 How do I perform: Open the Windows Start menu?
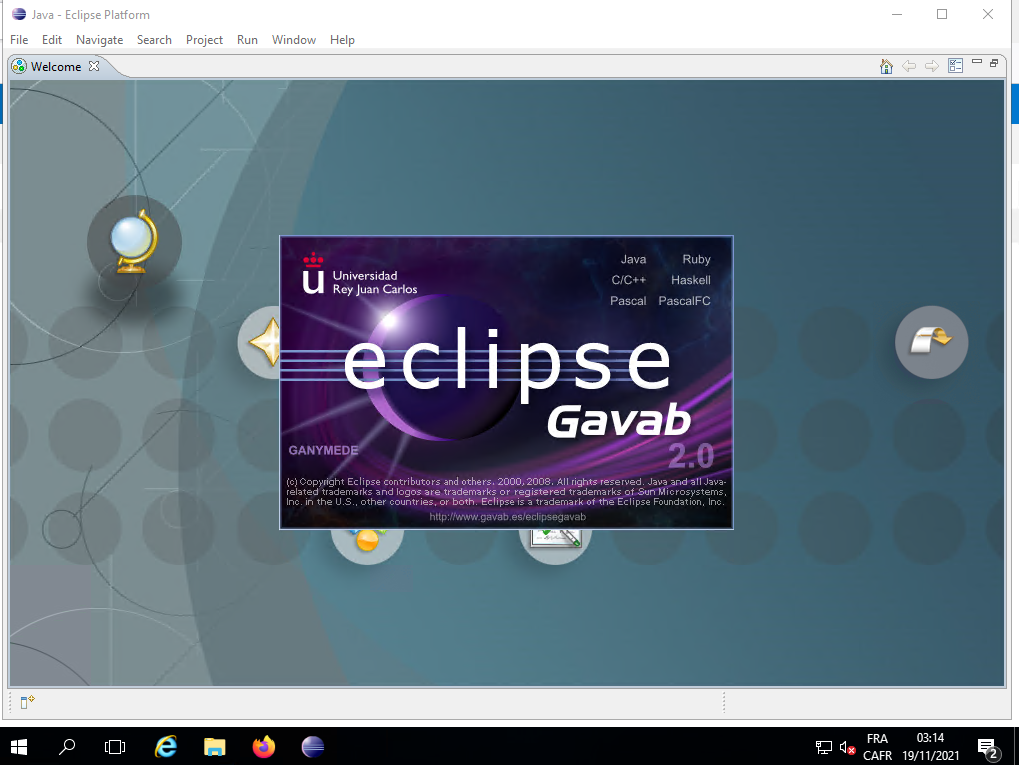click(19, 747)
